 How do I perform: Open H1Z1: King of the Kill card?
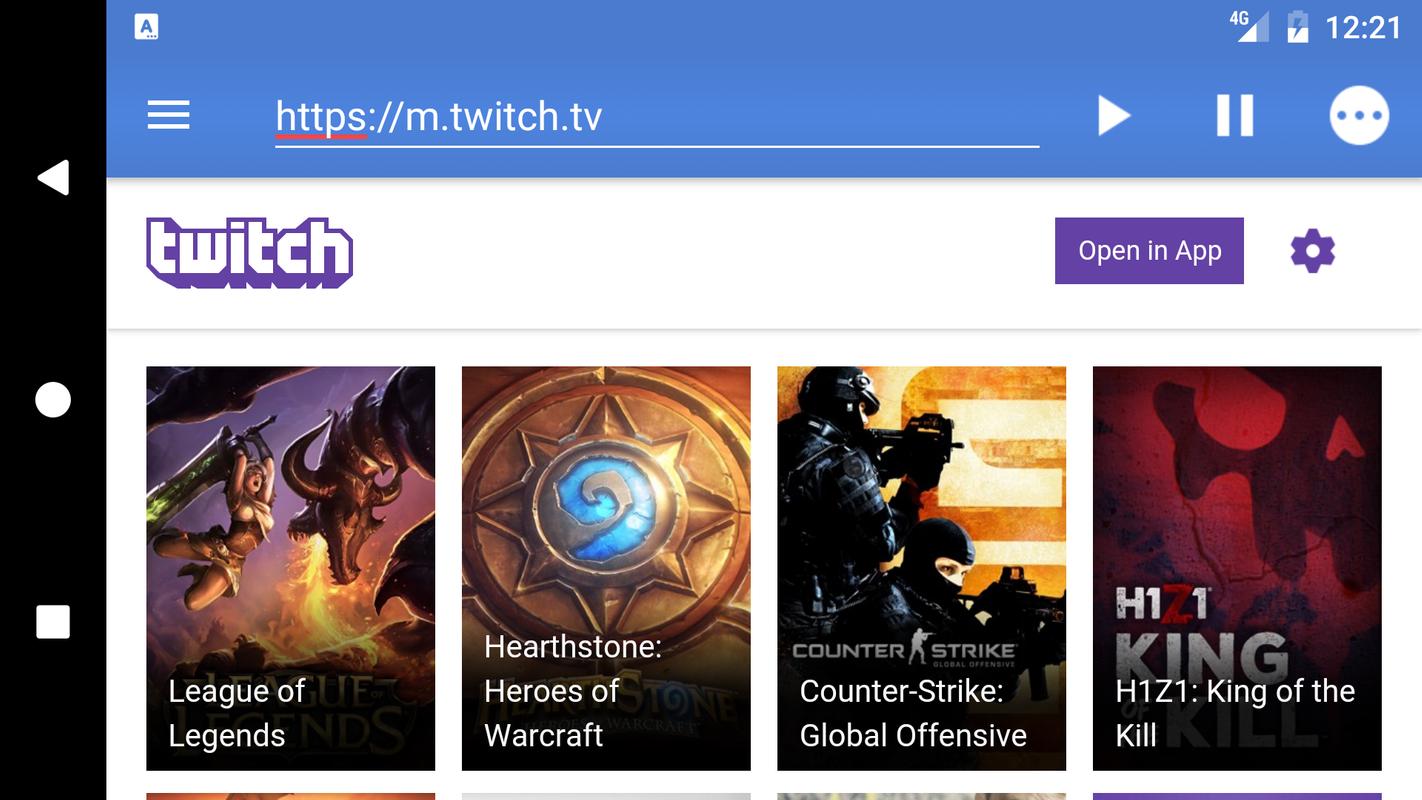coord(1237,568)
